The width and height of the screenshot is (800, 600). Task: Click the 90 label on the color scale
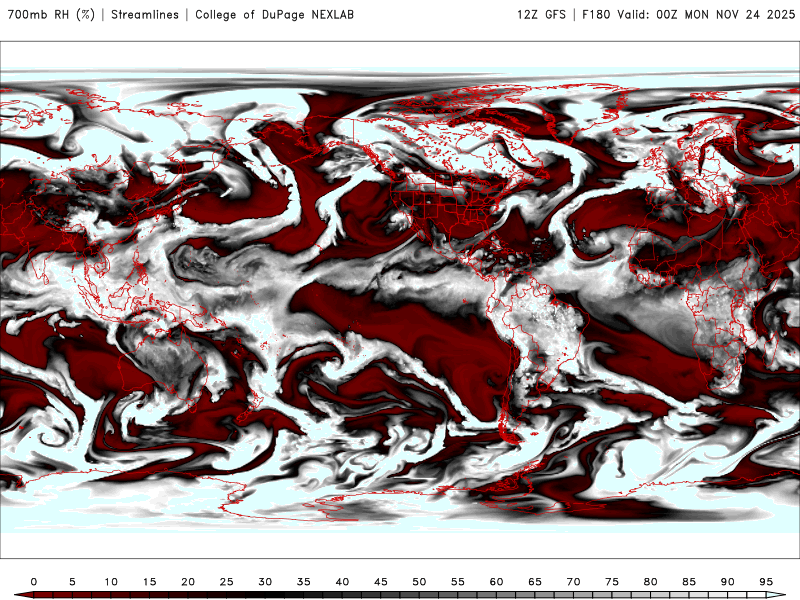click(728, 582)
